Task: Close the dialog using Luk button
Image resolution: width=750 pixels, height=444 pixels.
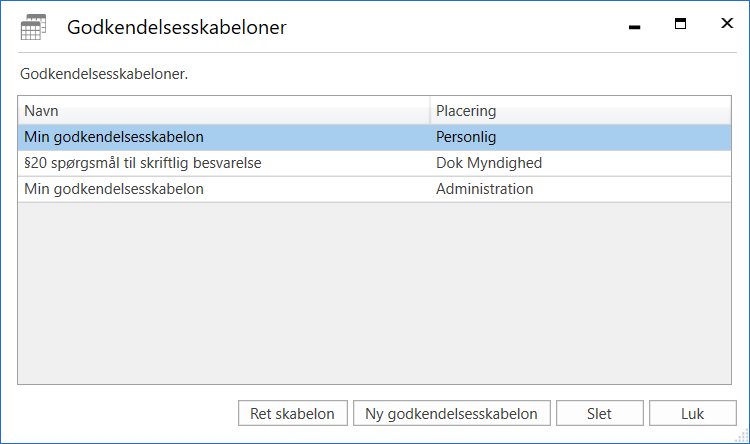Action: tap(692, 413)
